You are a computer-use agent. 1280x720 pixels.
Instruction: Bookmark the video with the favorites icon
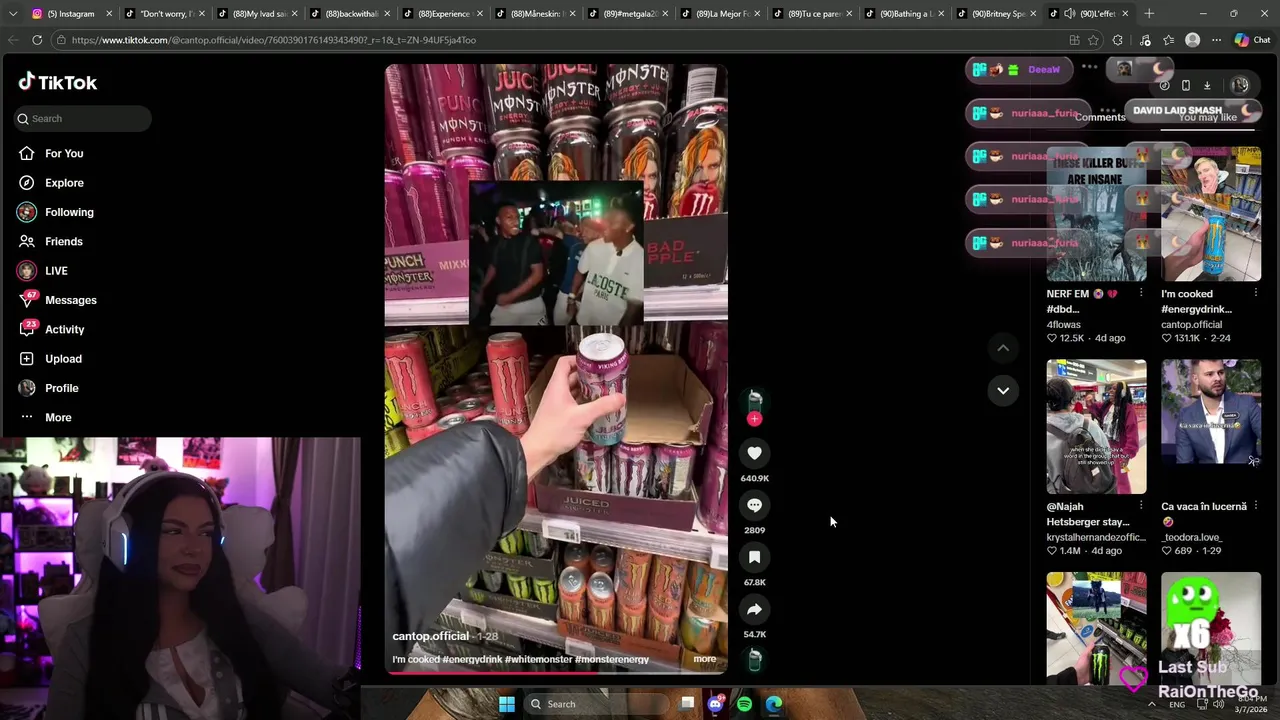754,557
